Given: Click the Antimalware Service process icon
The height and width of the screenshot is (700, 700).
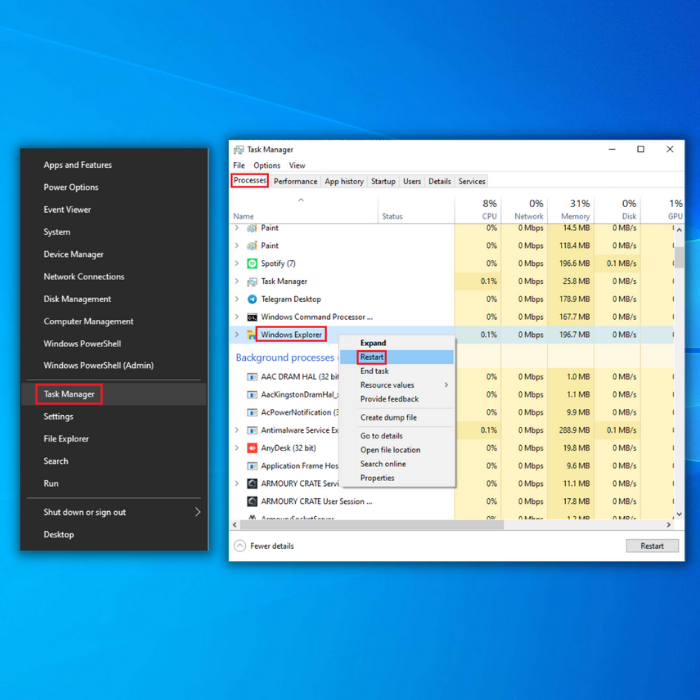Looking at the screenshot, I should 252,430.
